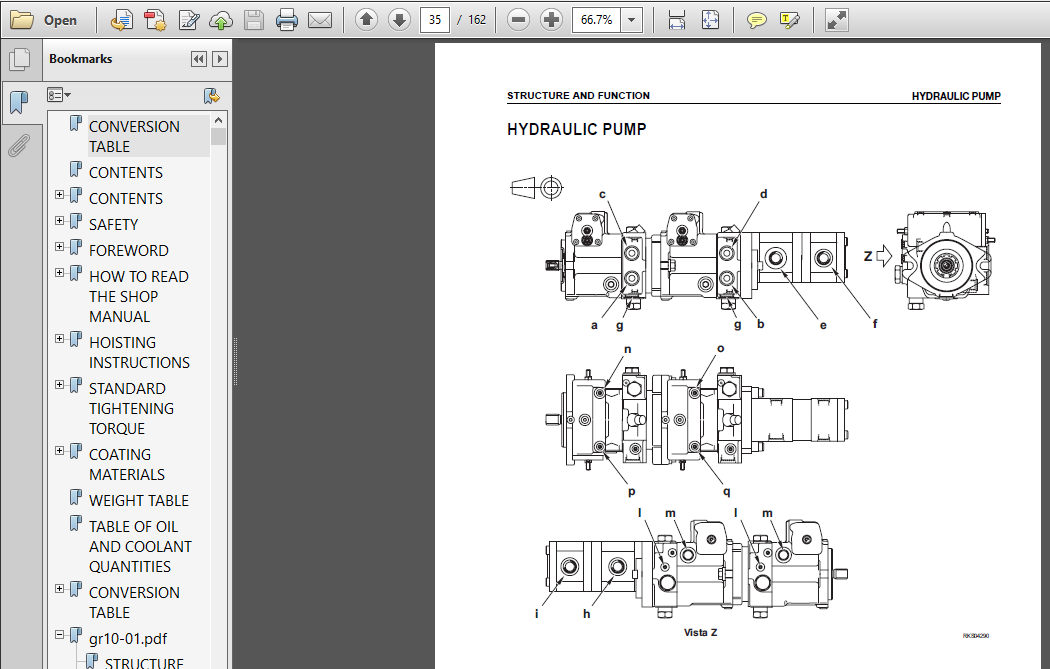The height and width of the screenshot is (669, 1050).
Task: Expand the lower CONVERSION TABLE bookmark
Action: point(60,589)
